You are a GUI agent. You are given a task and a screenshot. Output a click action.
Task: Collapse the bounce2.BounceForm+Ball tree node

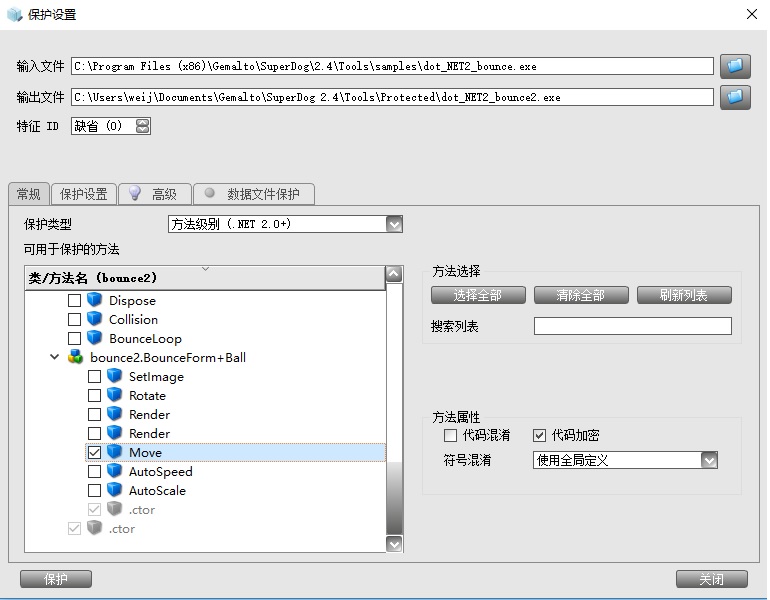(53, 357)
